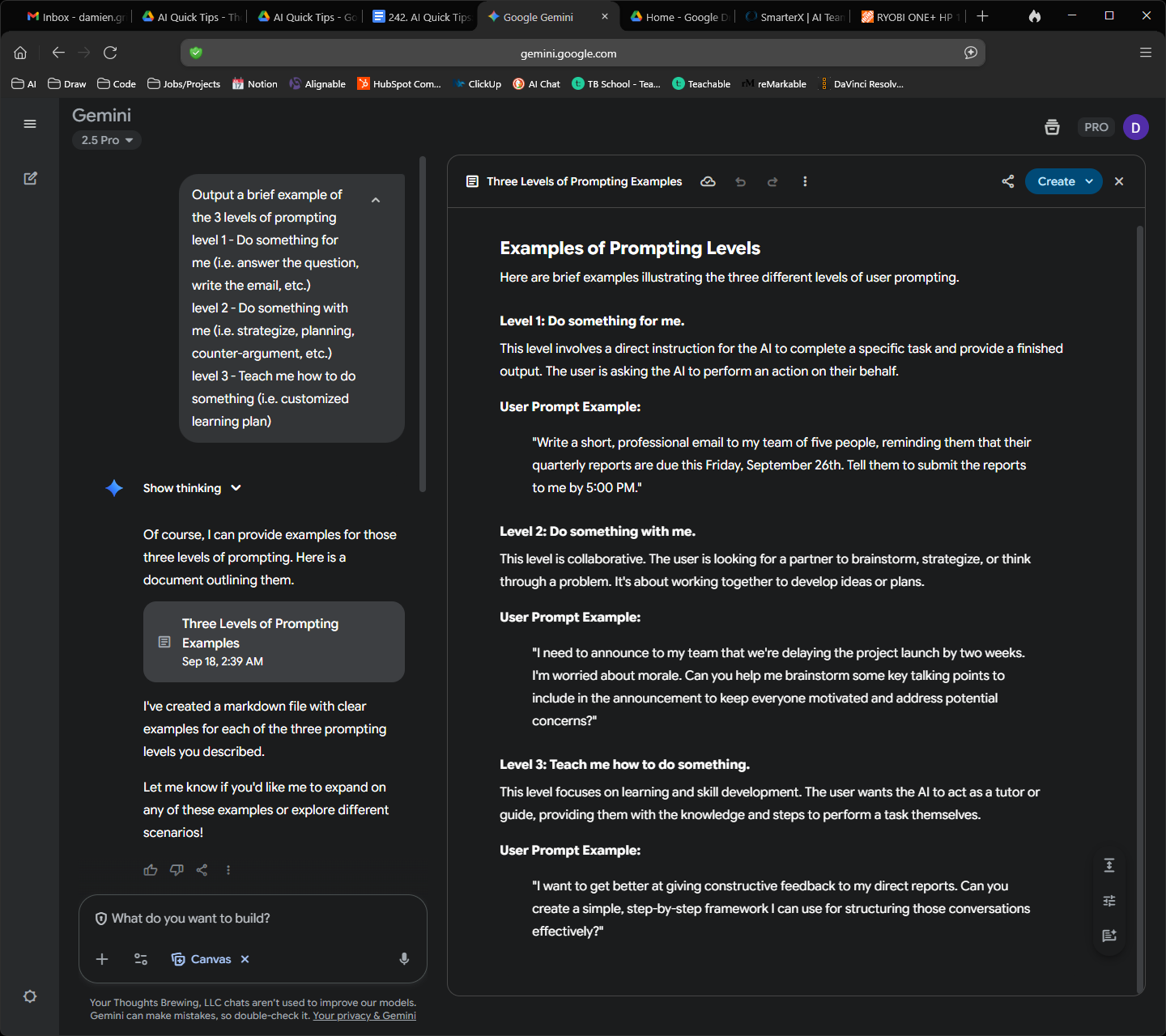Screen dimensions: 1166x1036
Task: Undo the last Canvas edit
Action: [740, 181]
